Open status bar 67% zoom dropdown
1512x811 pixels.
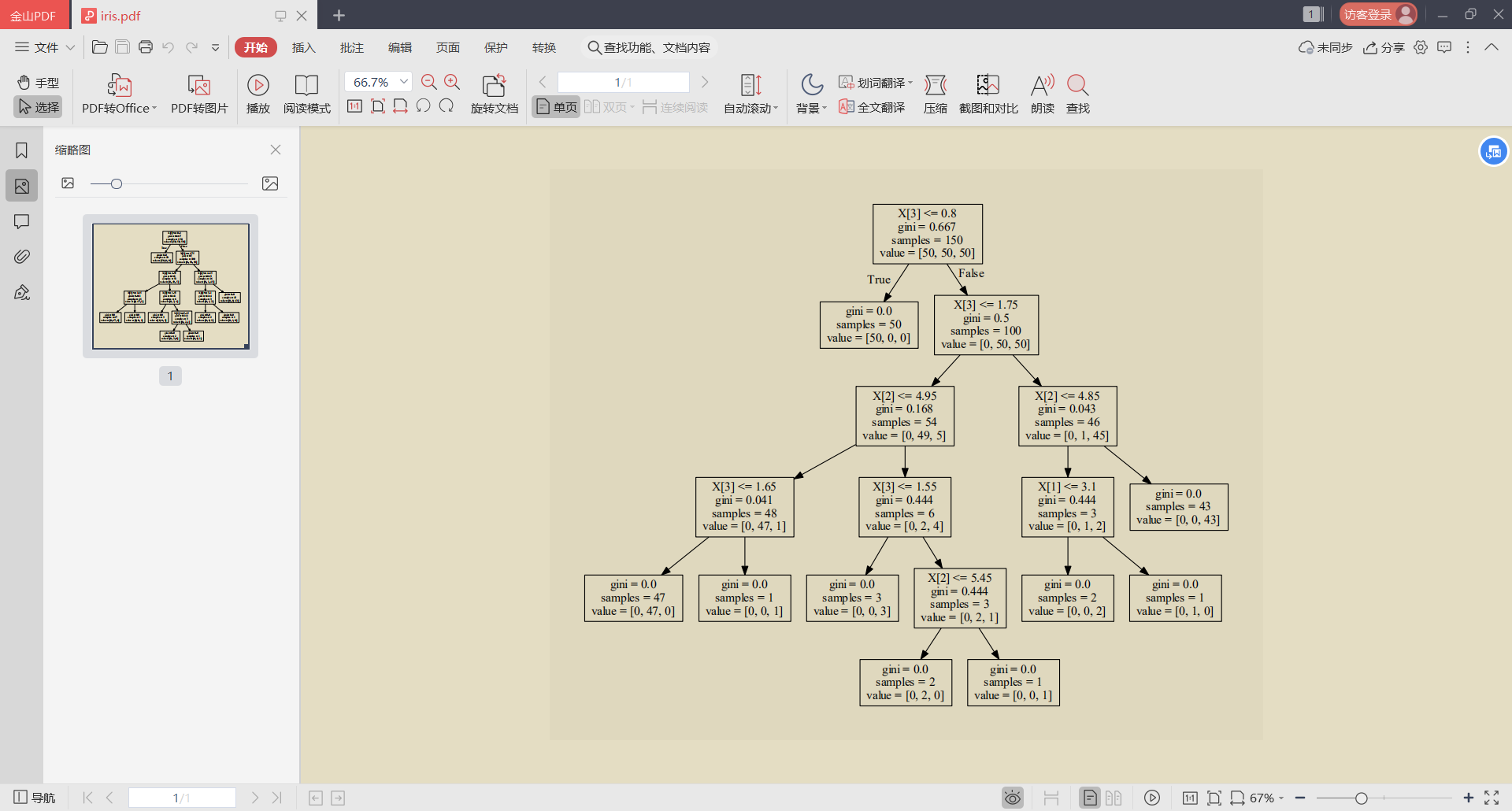[1266, 798]
